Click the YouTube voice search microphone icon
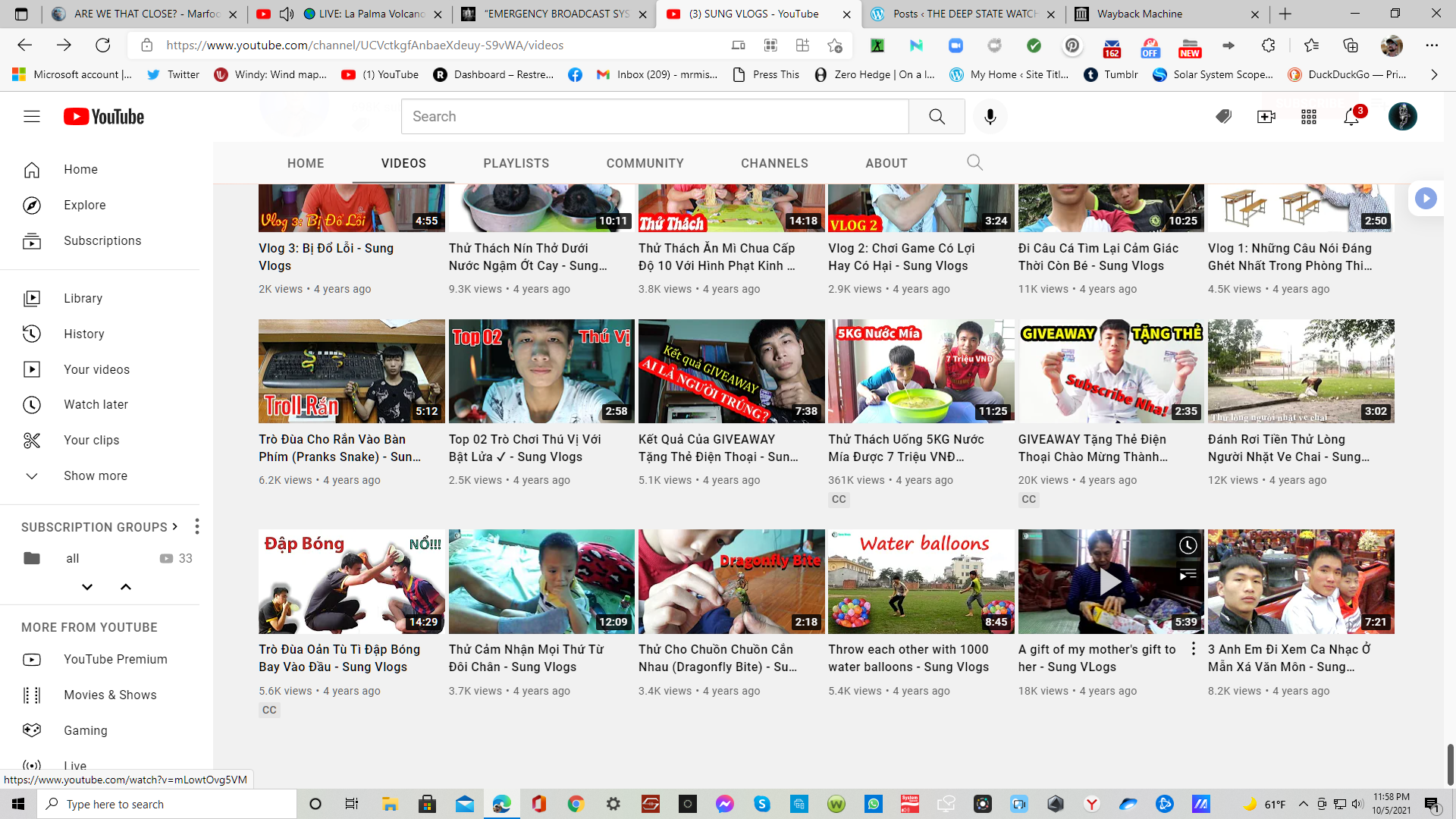This screenshot has width=1456, height=819. coord(990,117)
